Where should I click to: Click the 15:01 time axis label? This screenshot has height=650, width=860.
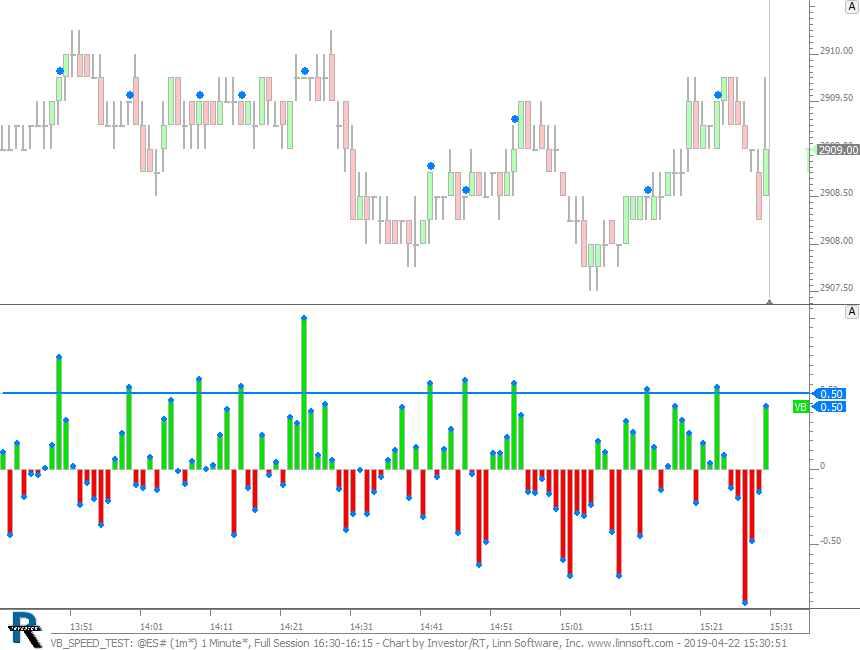(571, 627)
